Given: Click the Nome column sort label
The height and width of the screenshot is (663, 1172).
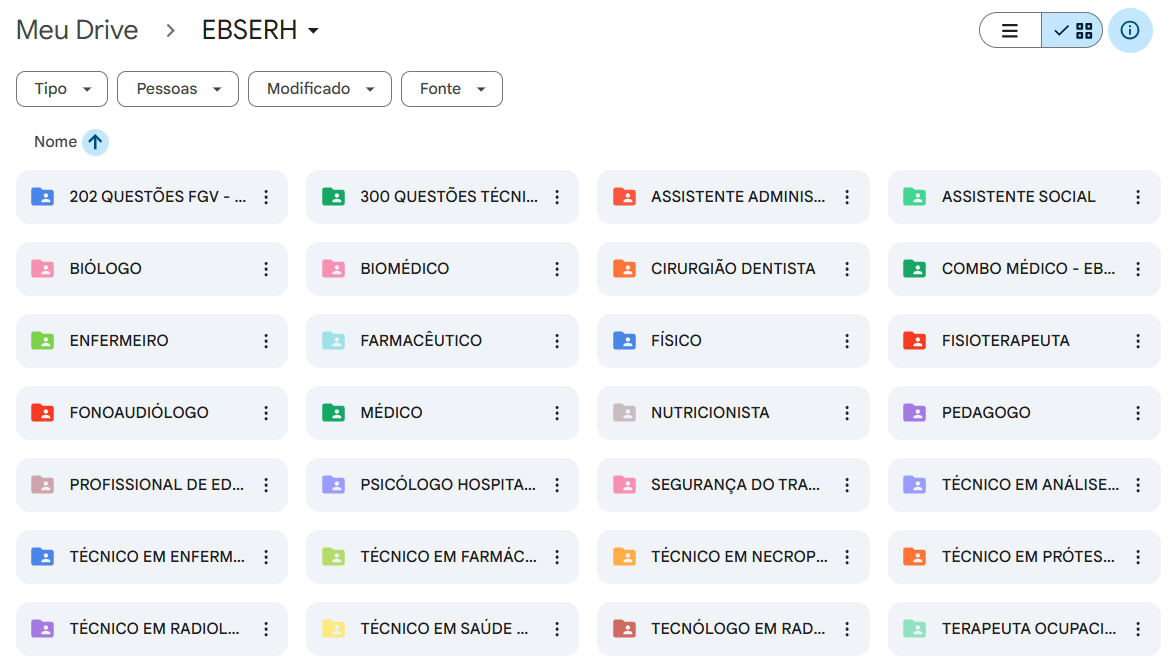Looking at the screenshot, I should pos(55,142).
